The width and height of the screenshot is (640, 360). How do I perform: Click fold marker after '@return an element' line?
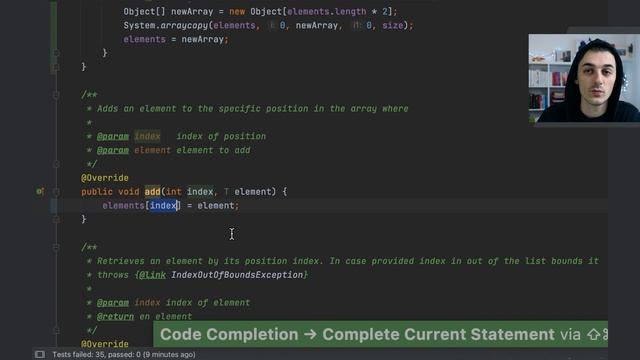(56, 330)
